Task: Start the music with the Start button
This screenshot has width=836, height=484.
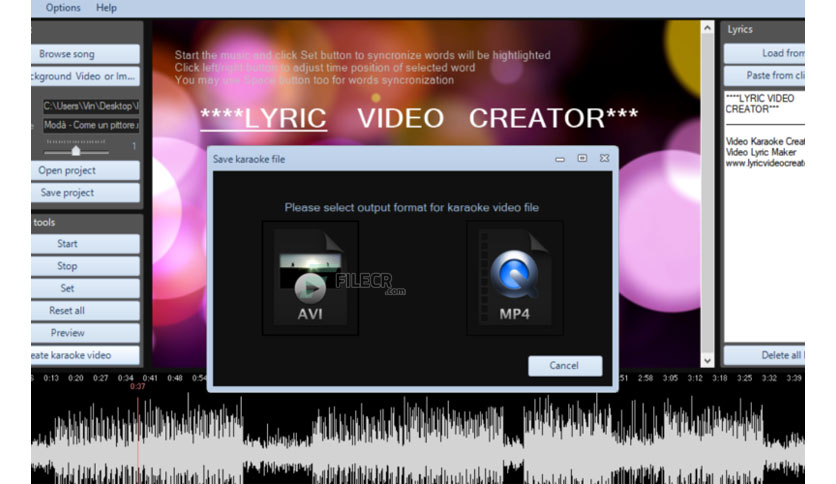Action: (x=85, y=244)
